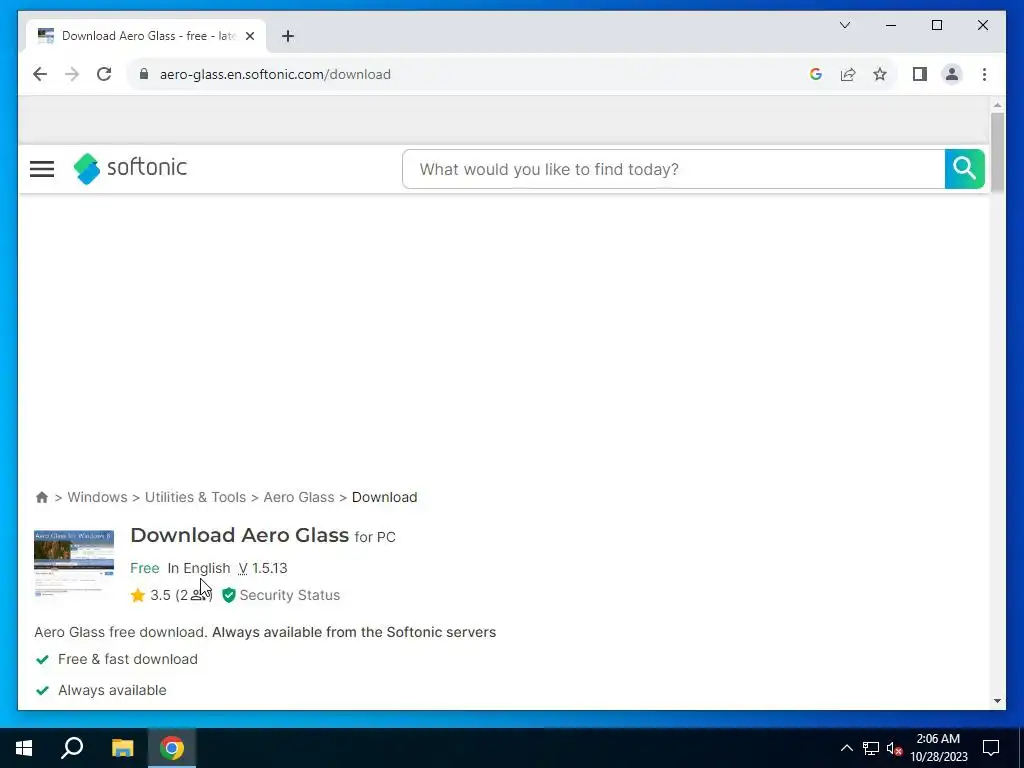
Task: Click the Download breadcrumb text
Action: 385,497
